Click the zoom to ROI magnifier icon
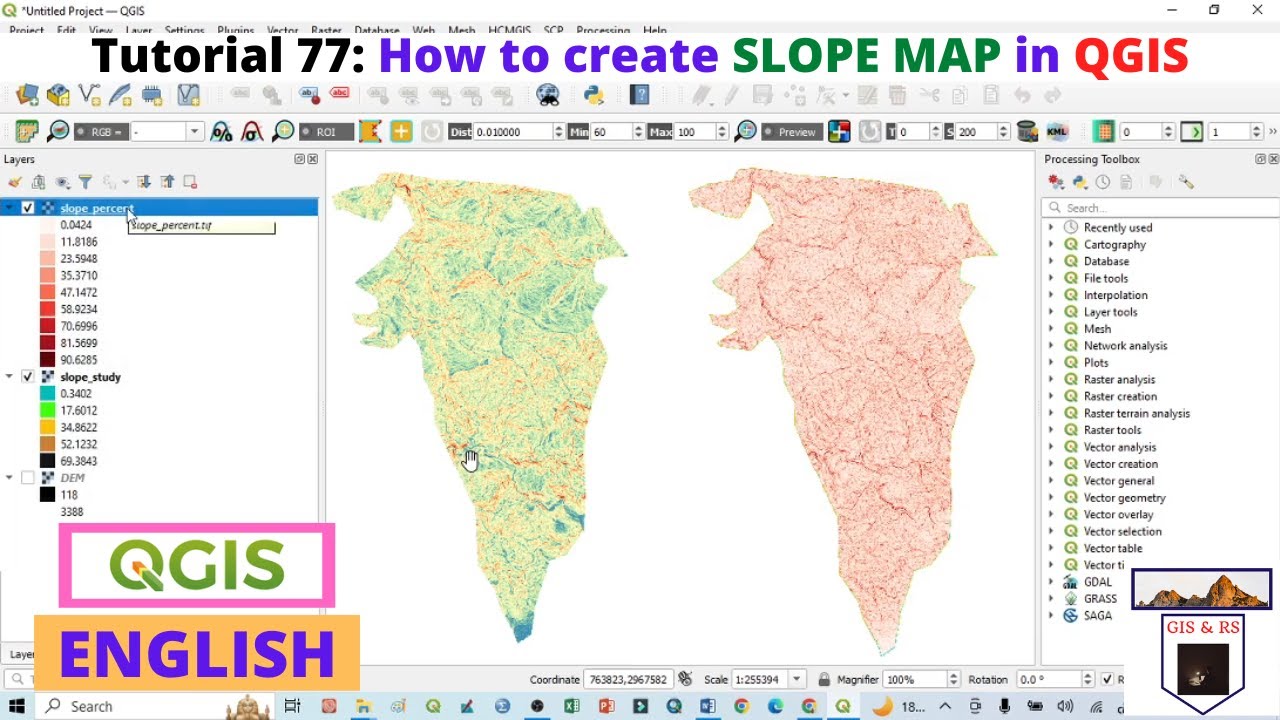Screen dimensions: 1280x720 tap(284, 131)
